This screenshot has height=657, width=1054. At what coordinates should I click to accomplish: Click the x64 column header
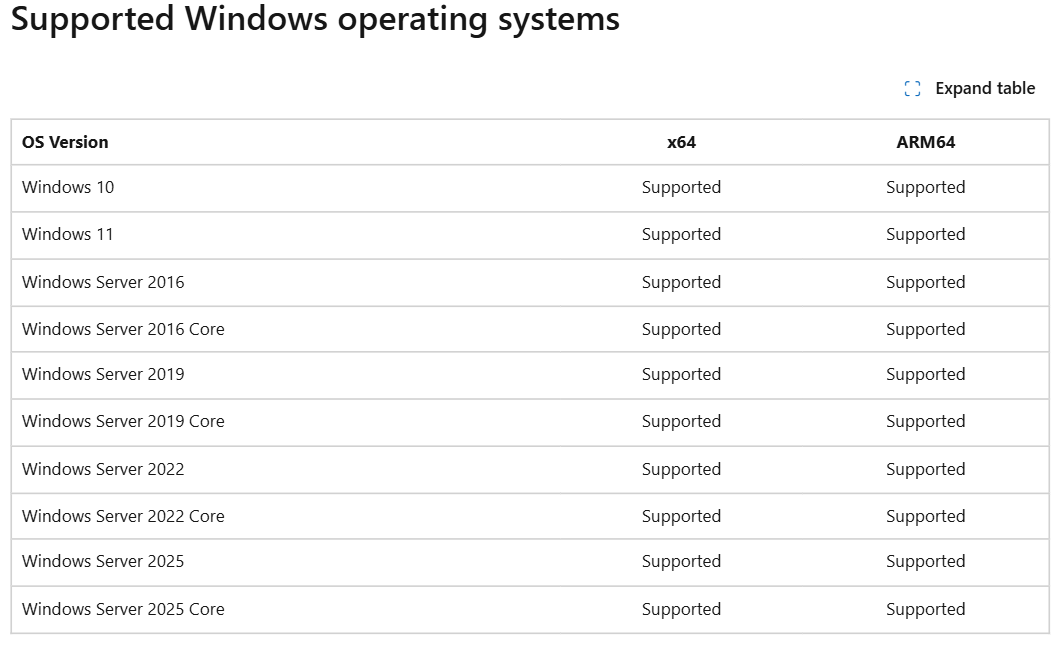681,142
